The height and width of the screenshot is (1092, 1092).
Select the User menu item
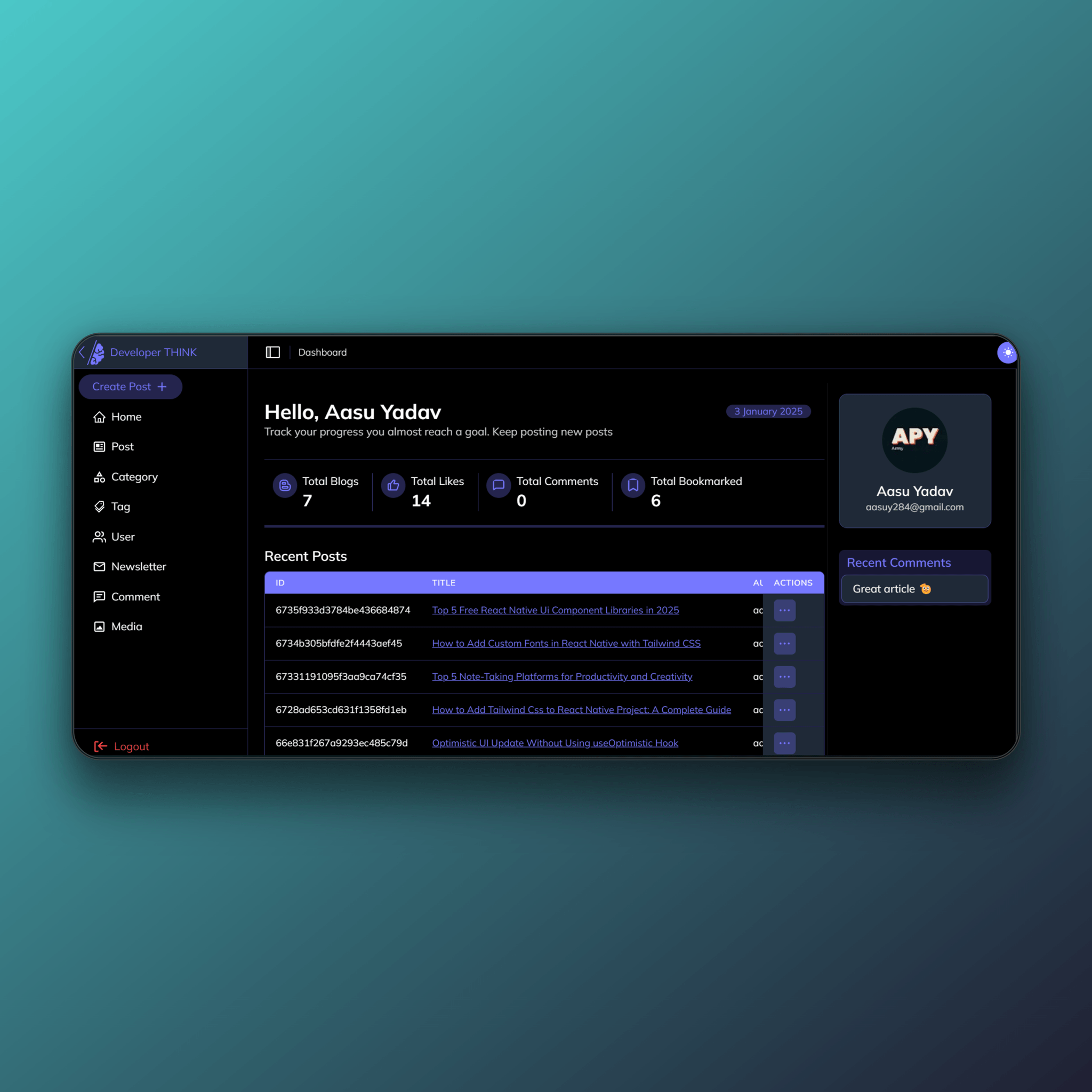[123, 536]
